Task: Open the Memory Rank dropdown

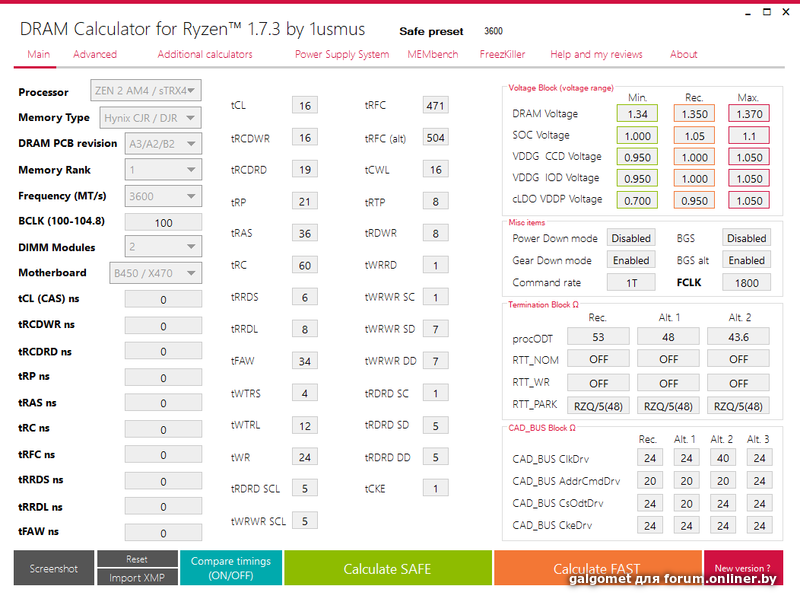Action: coord(163,170)
